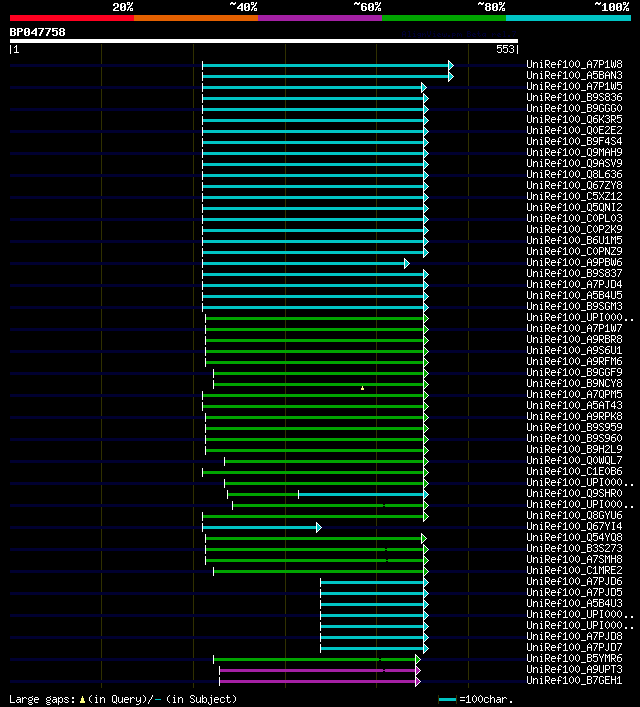Image resolution: width=640 pixels, height=707 pixels.
Task: Click the start tick of UniRef100_Q0WQL7 alignment
Action: point(225,461)
